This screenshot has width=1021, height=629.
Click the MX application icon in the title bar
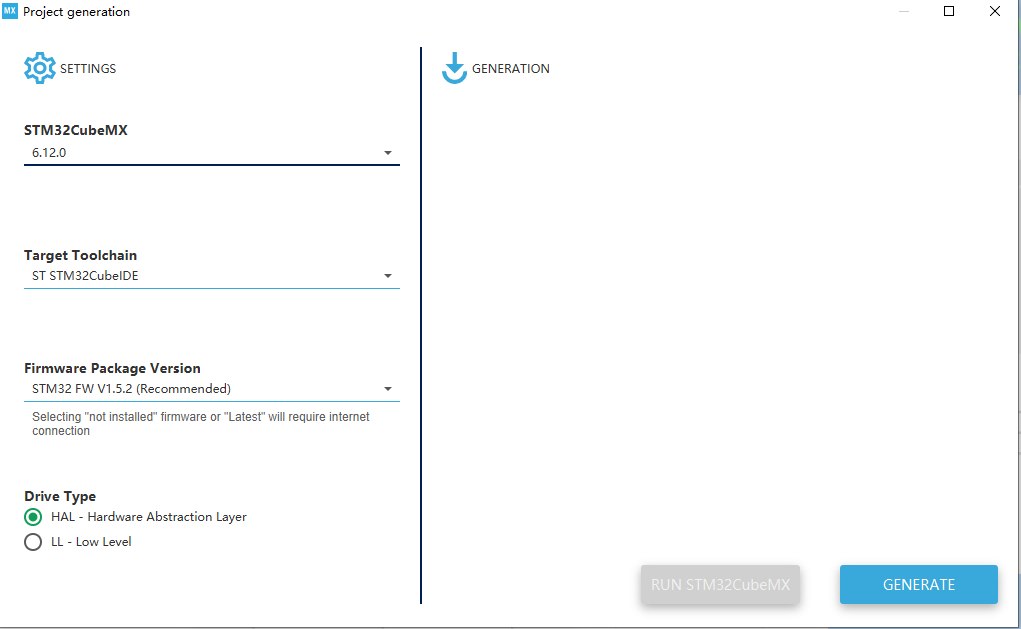tap(11, 11)
